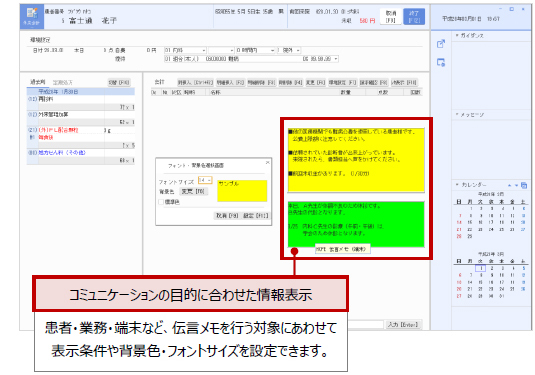Viewport: 535px width, 375px height.
Task: Click the 変更 [F6] background color button
Action: pos(193,191)
